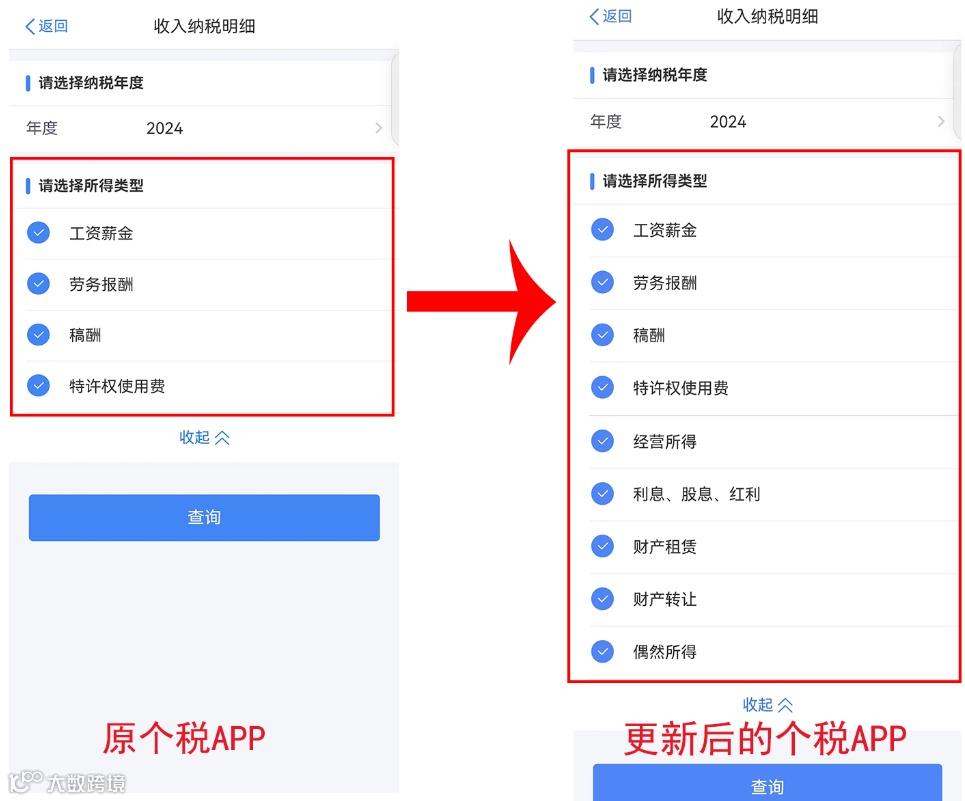Click the 查询 button in right screen
This screenshot has height=801, width=965.
(x=767, y=783)
